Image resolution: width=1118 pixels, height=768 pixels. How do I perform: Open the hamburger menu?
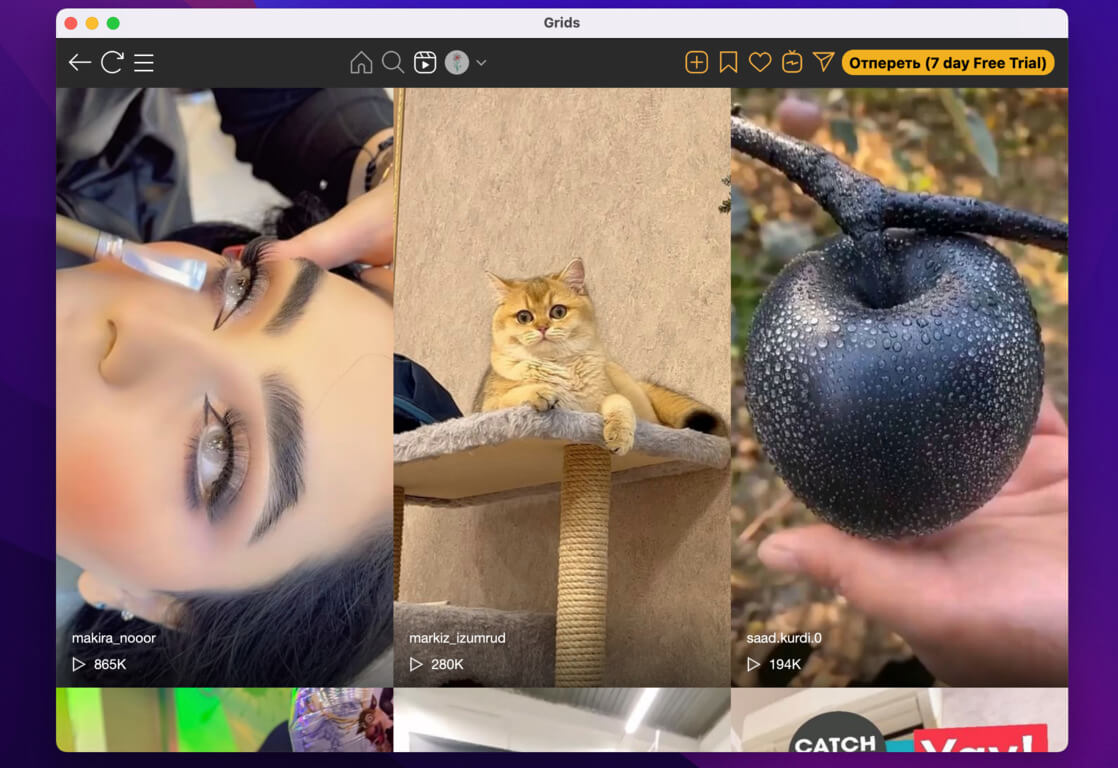144,63
